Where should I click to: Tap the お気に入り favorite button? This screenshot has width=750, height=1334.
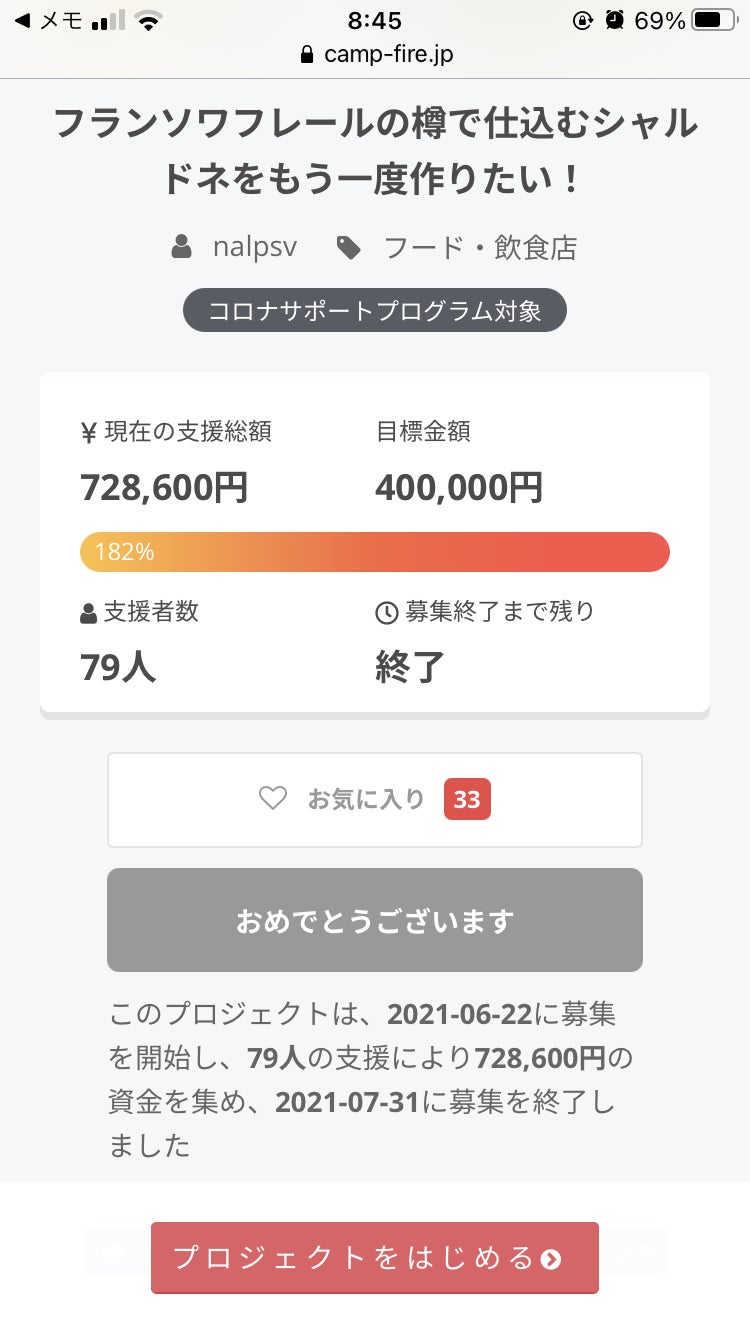tap(375, 800)
